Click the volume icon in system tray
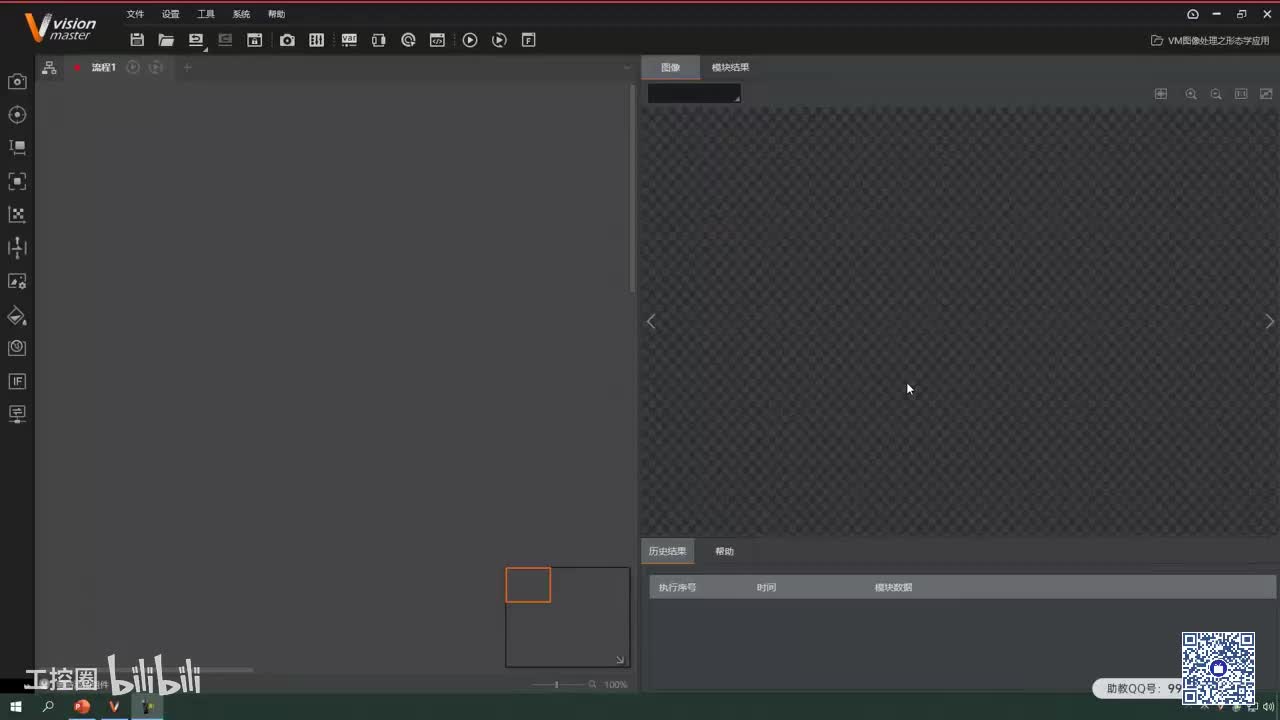This screenshot has width=1280, height=720. 1268,706
